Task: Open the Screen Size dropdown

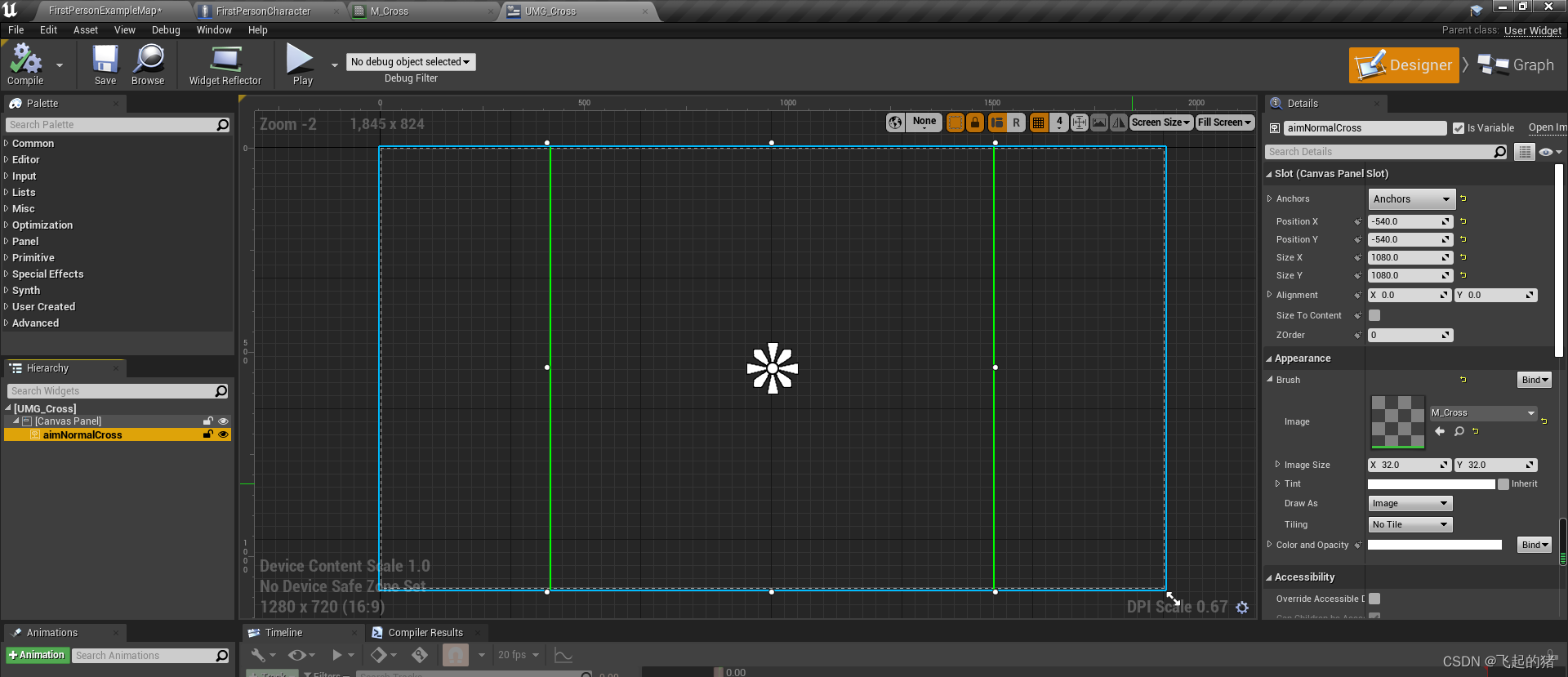Action: (1160, 122)
